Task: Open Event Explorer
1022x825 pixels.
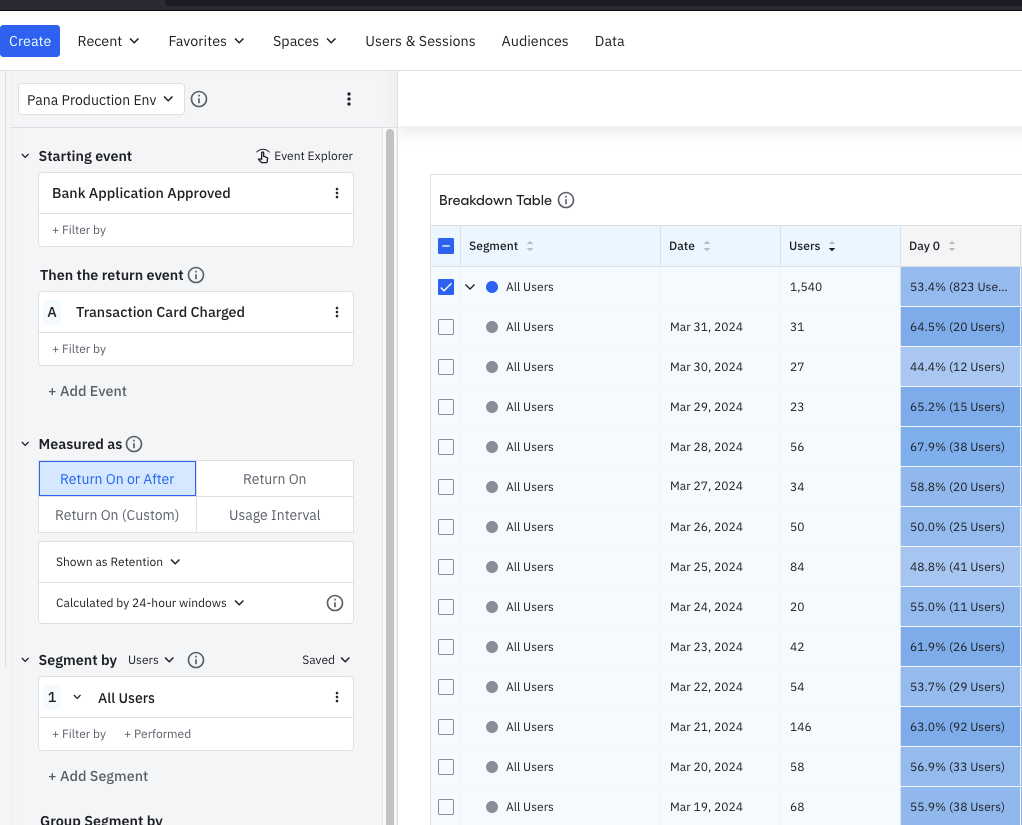Action: click(x=305, y=156)
